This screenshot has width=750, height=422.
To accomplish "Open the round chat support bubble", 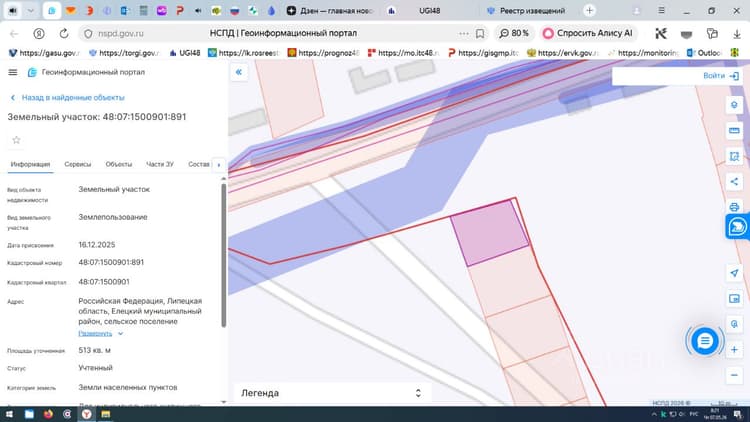I will (x=705, y=341).
